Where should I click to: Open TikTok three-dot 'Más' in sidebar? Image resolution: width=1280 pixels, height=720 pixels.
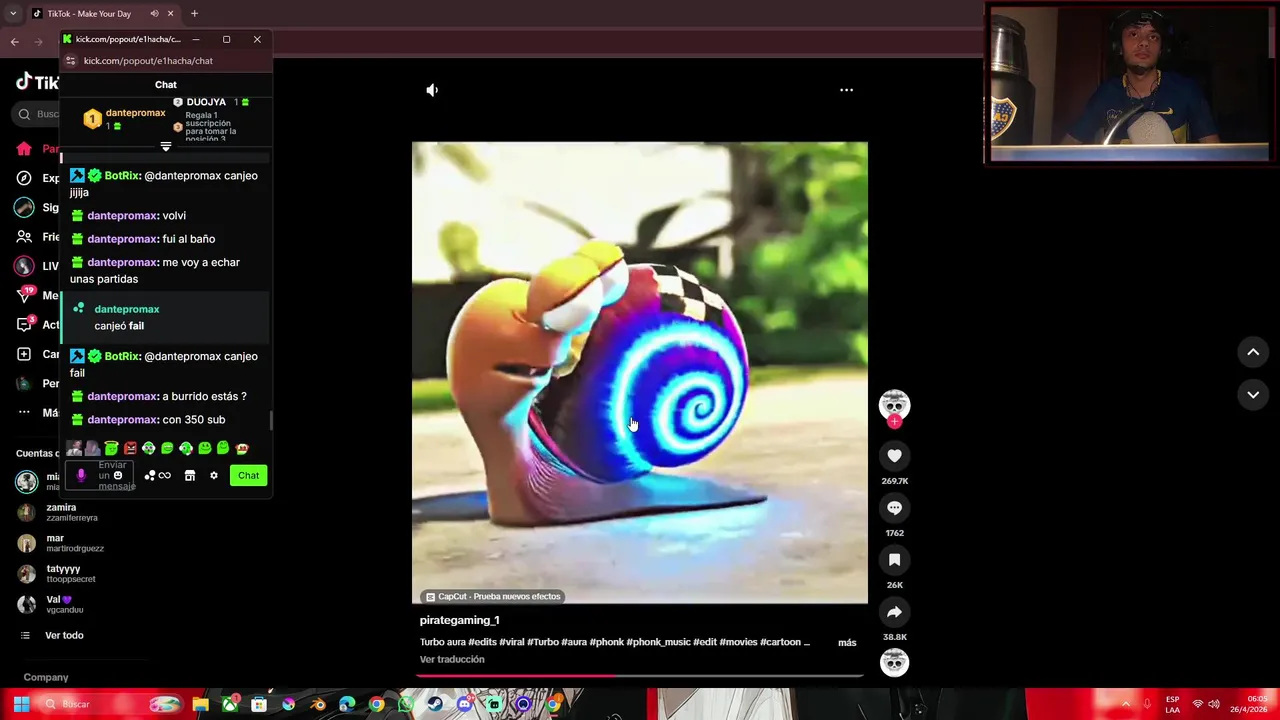(x=24, y=412)
